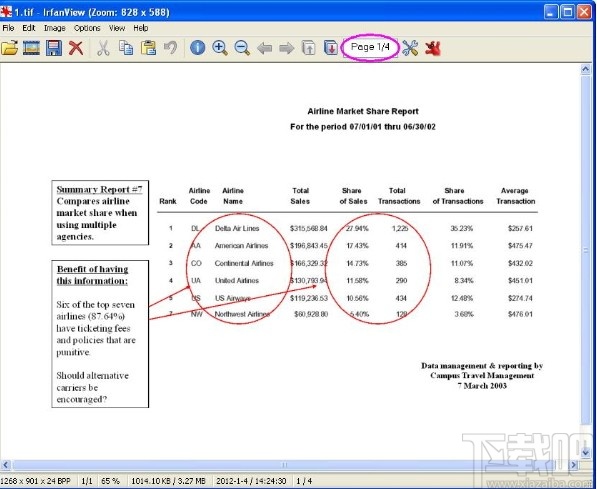Click the period 07/01/01 thru 06/30/02 subtitle

coord(363,126)
